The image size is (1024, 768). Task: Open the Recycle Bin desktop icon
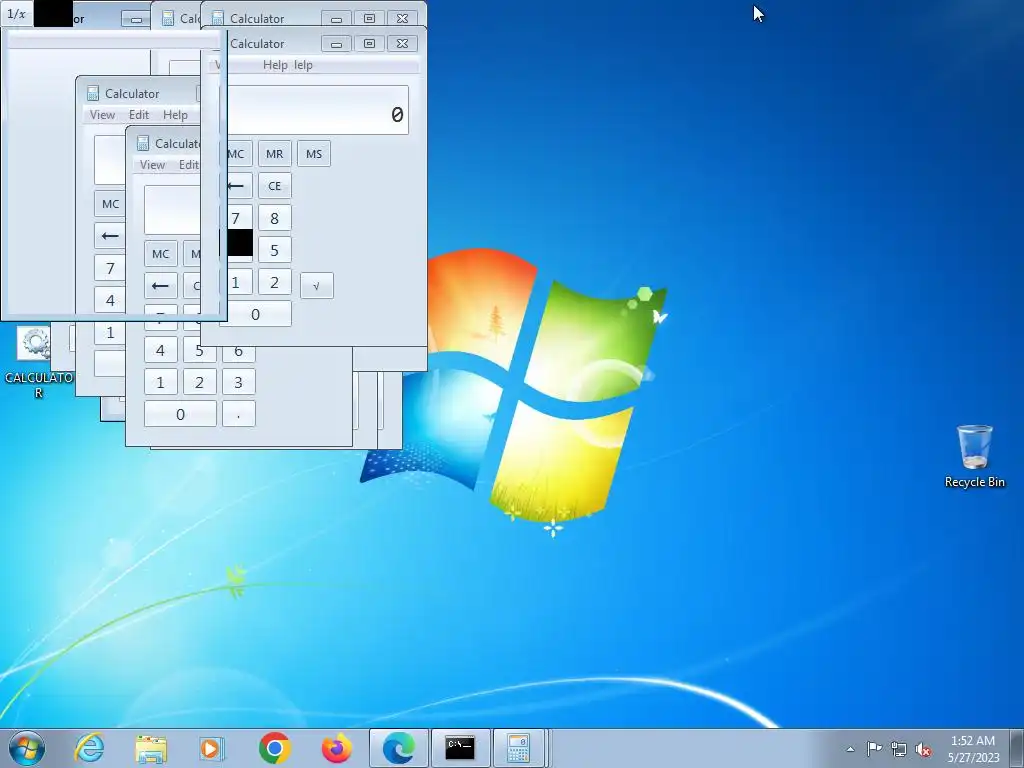pos(974,456)
